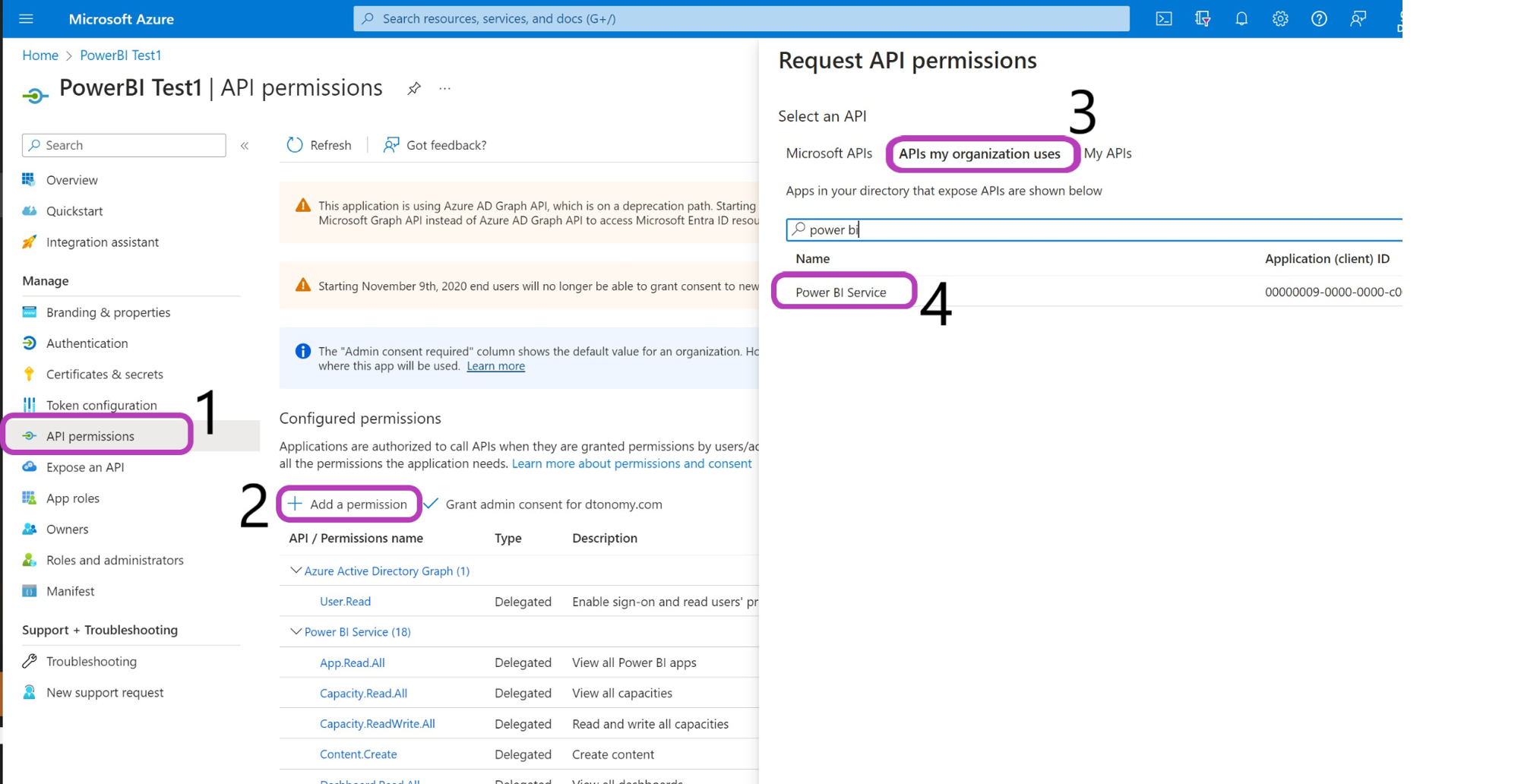Viewport: 1521px width, 784px height.
Task: Open the more options ellipsis beside title
Action: point(445,89)
